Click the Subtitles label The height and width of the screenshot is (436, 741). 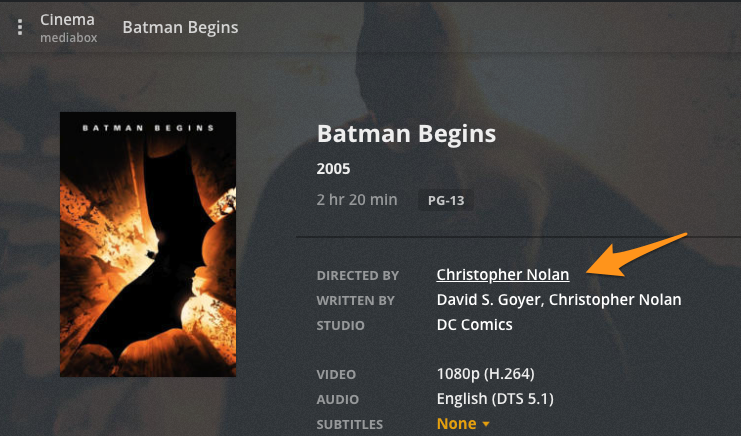point(349,424)
